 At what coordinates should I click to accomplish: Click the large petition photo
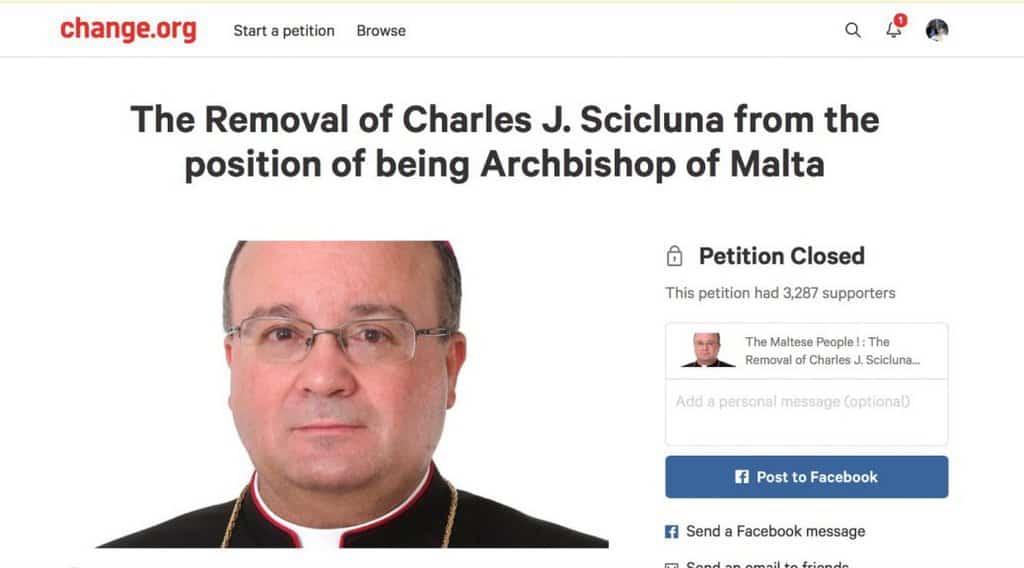tap(351, 393)
